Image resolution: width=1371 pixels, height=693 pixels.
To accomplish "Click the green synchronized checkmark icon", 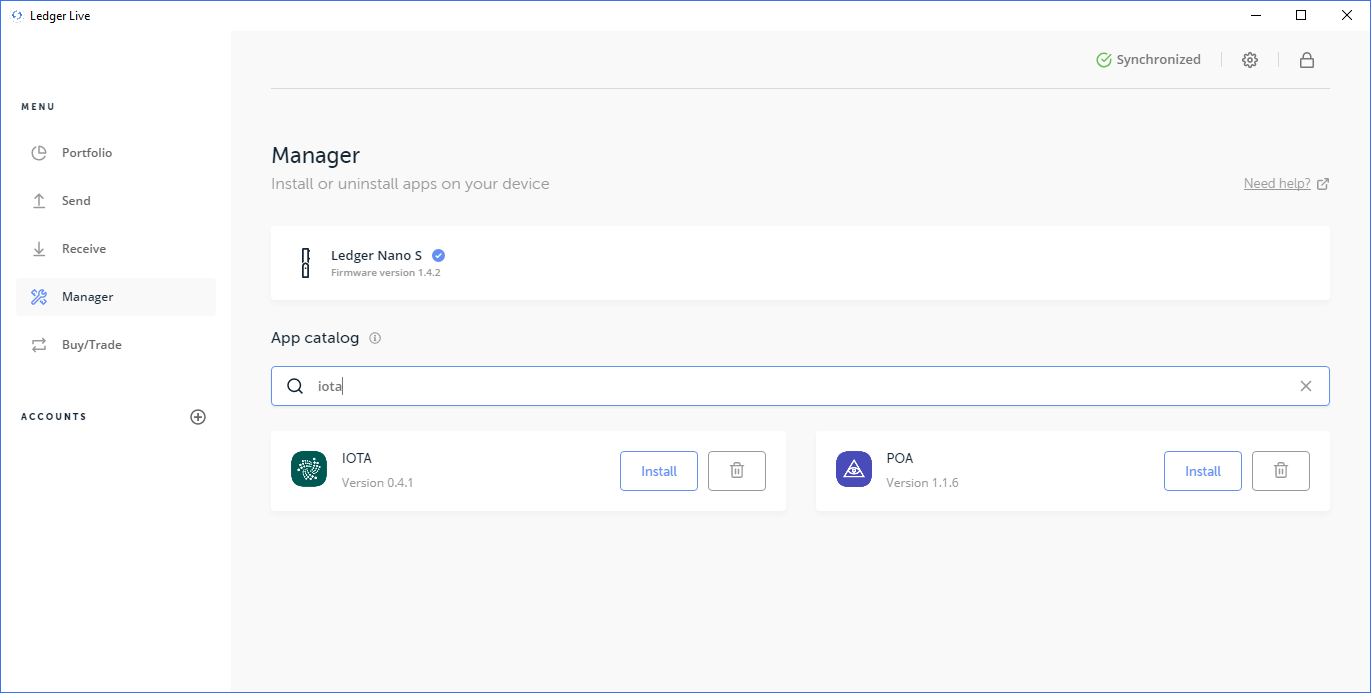I will tap(1104, 60).
